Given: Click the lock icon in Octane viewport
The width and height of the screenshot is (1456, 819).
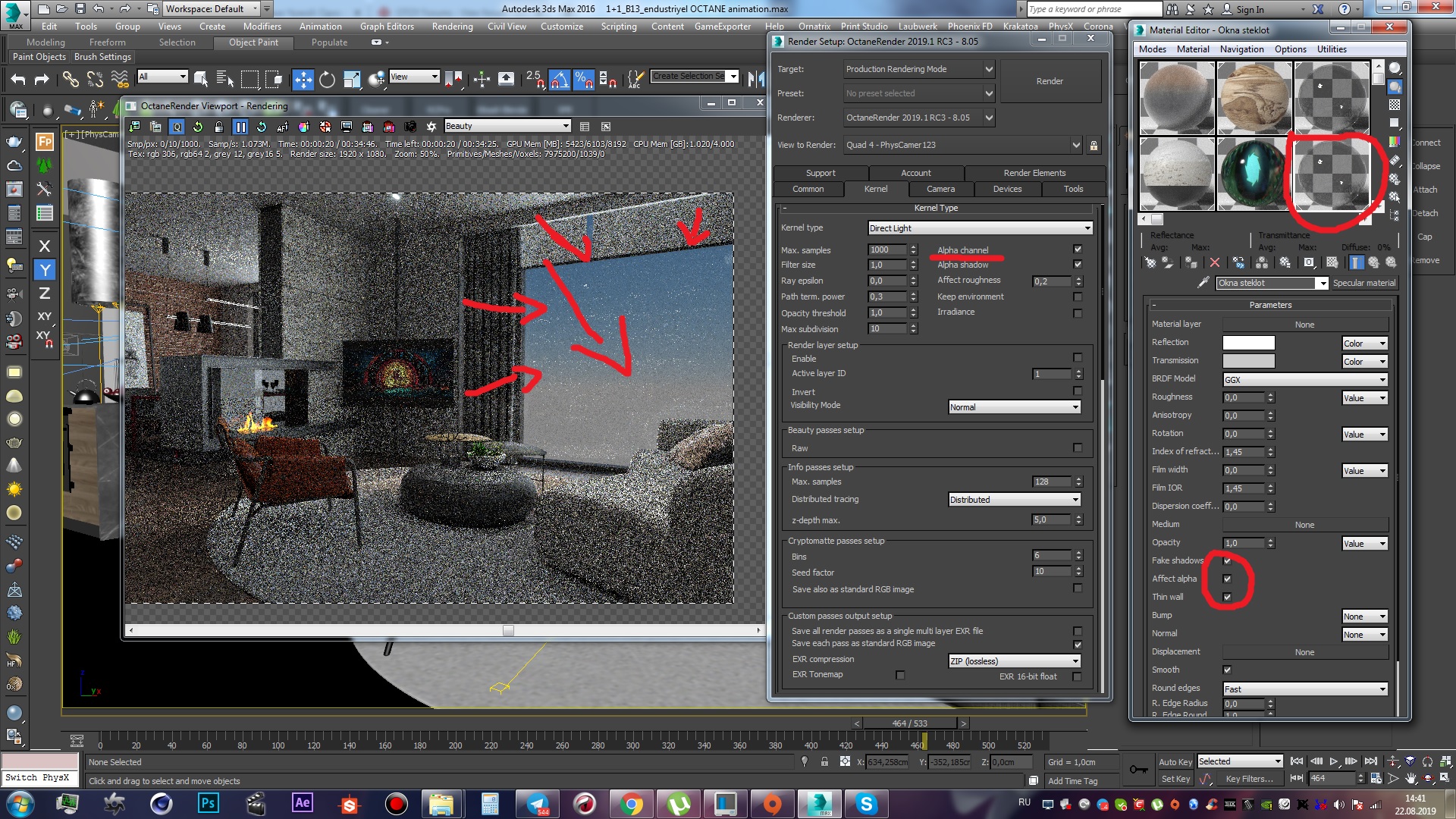Looking at the screenshot, I should 219,127.
